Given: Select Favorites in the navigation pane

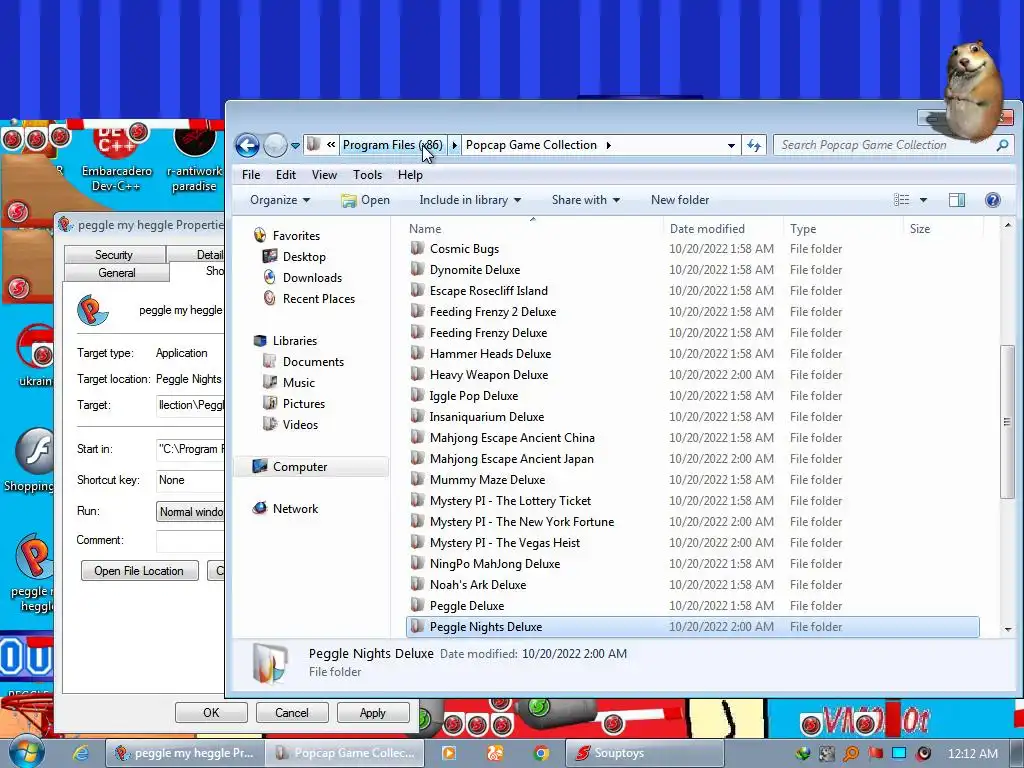Looking at the screenshot, I should [x=296, y=236].
